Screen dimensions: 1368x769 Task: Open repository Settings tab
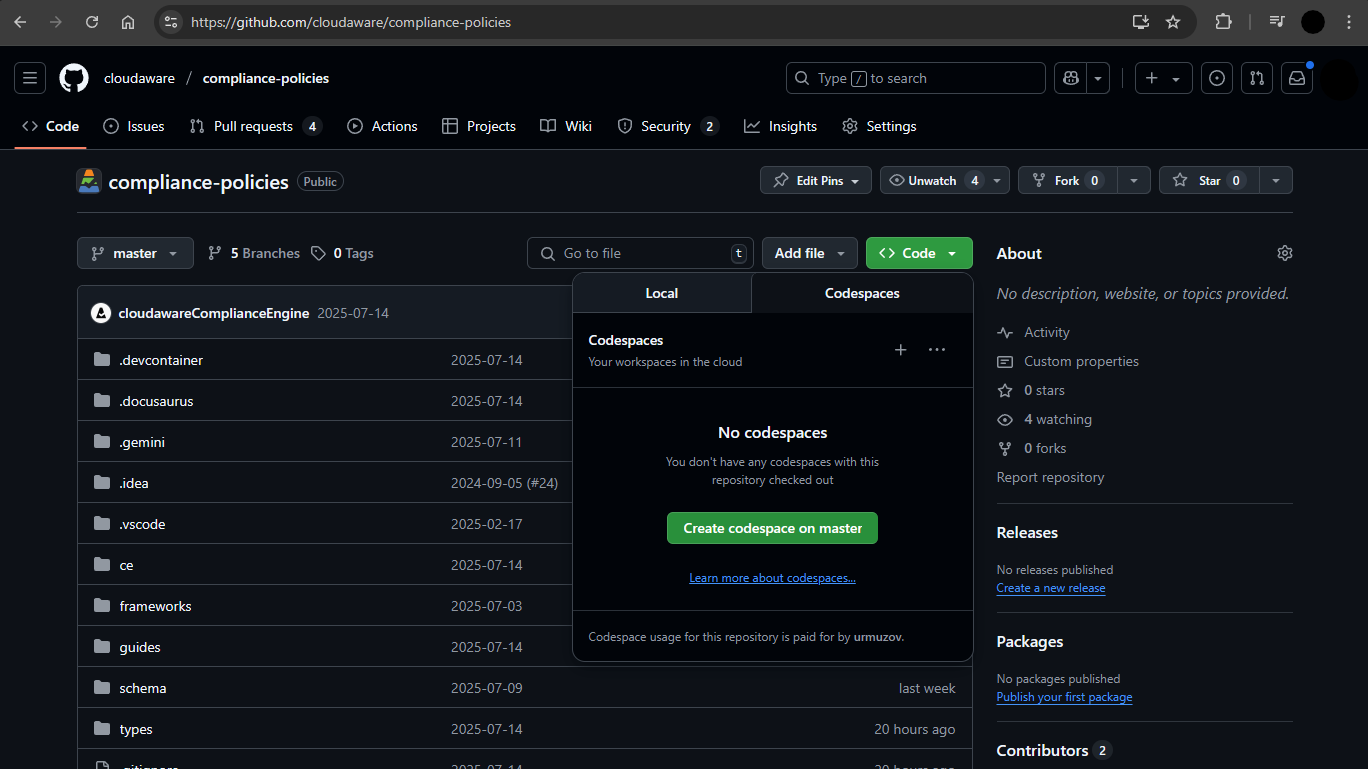tap(879, 126)
